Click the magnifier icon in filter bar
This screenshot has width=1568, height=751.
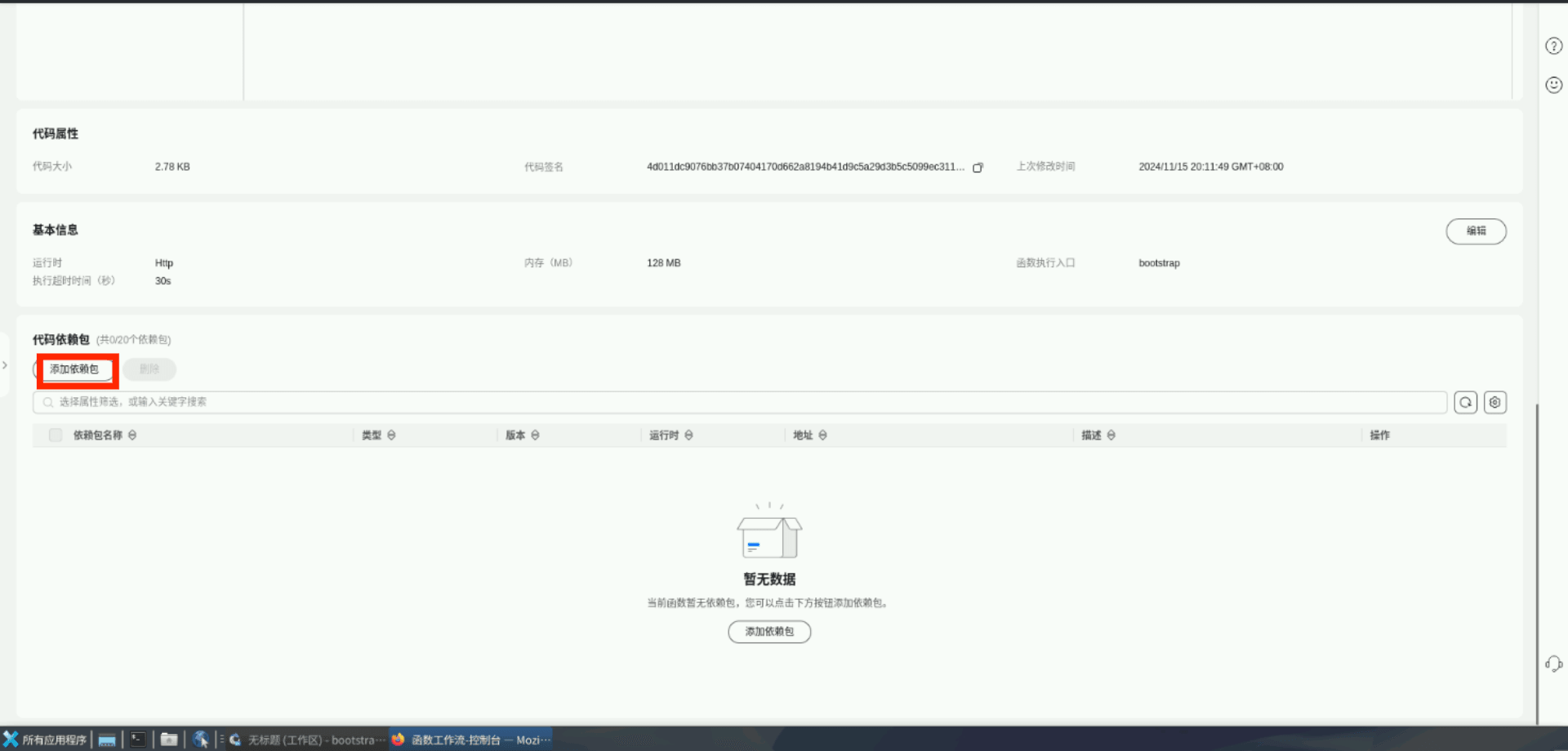point(48,402)
